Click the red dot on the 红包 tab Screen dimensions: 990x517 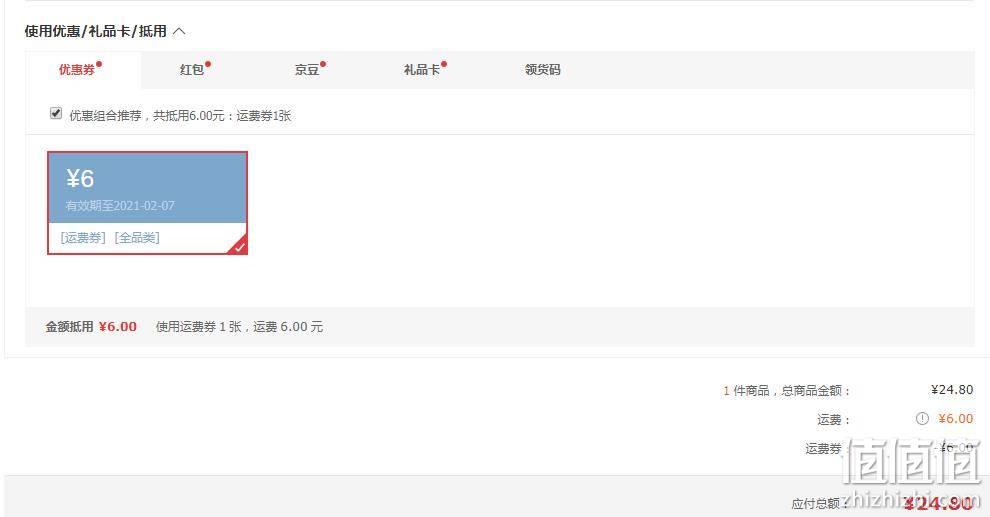[x=208, y=64]
